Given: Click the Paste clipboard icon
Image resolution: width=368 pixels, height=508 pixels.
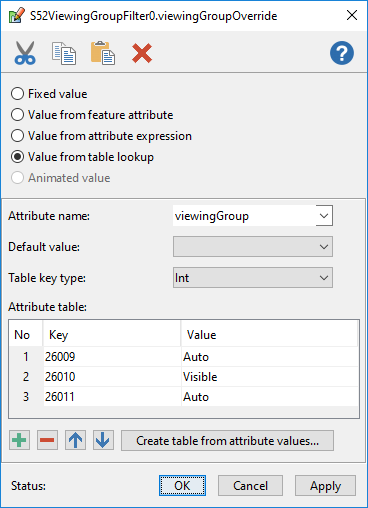Looking at the screenshot, I should [103, 53].
